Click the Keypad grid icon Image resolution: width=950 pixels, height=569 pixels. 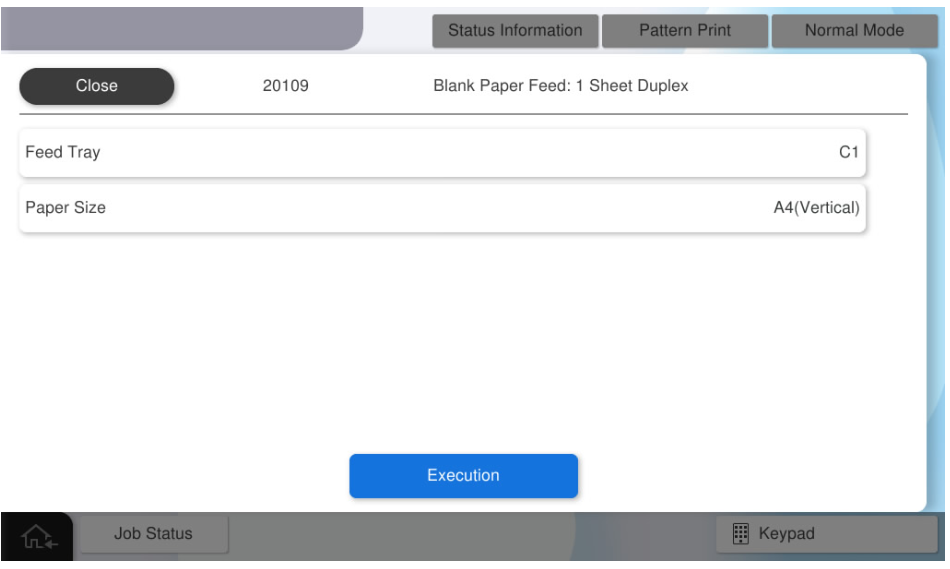coord(741,534)
